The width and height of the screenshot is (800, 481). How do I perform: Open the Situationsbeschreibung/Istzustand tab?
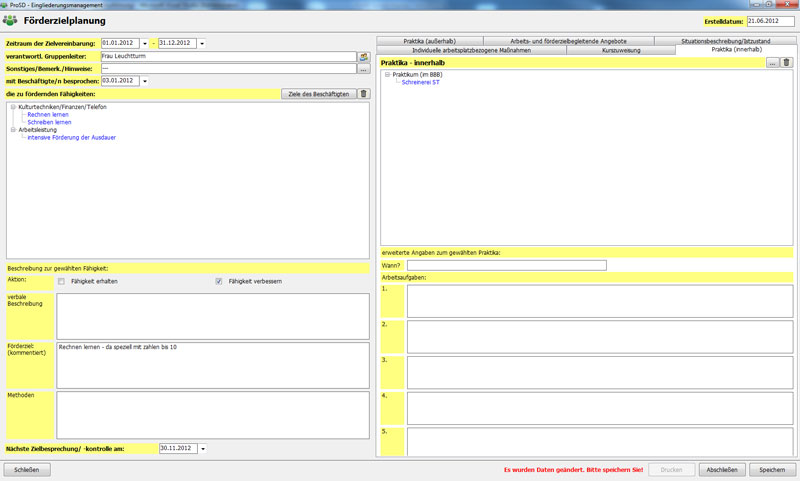(724, 40)
